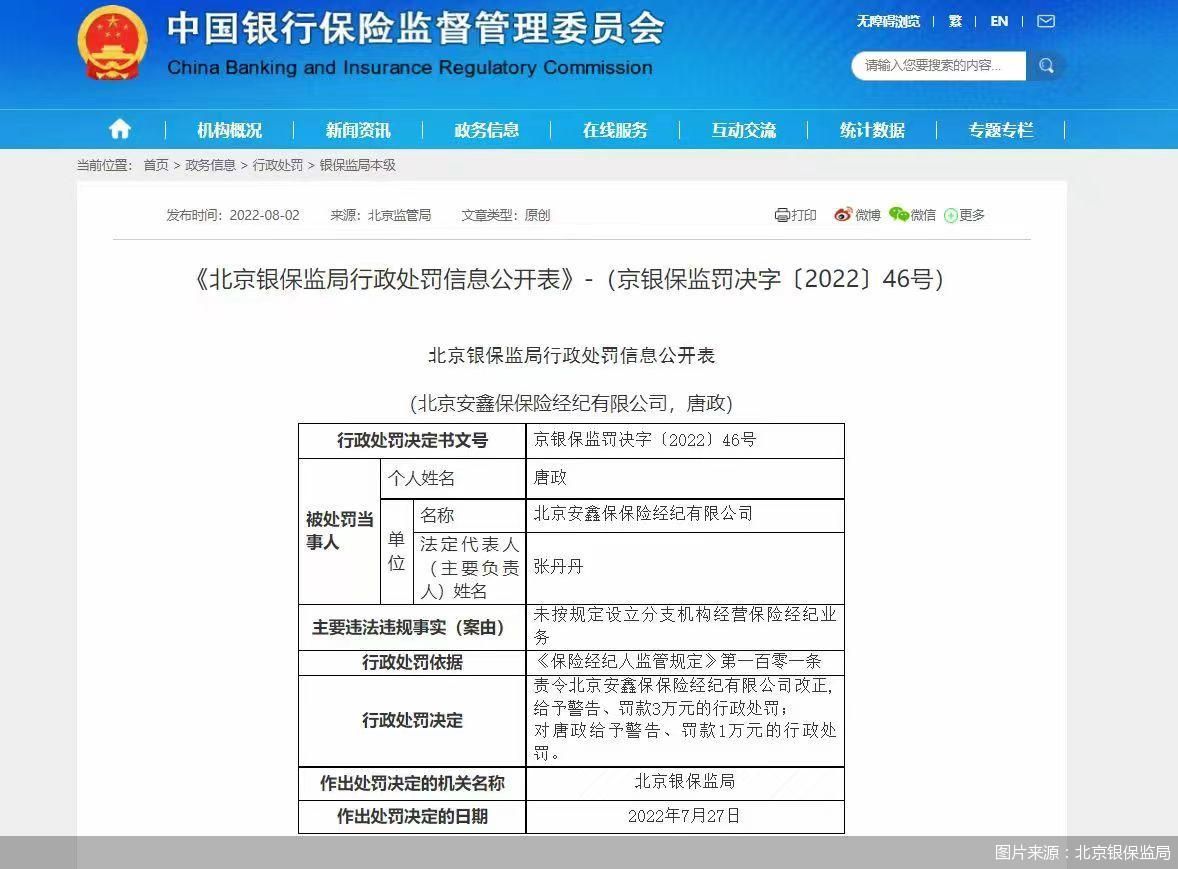The height and width of the screenshot is (869, 1178).
Task: Click the label 名称
Action: click(436, 515)
